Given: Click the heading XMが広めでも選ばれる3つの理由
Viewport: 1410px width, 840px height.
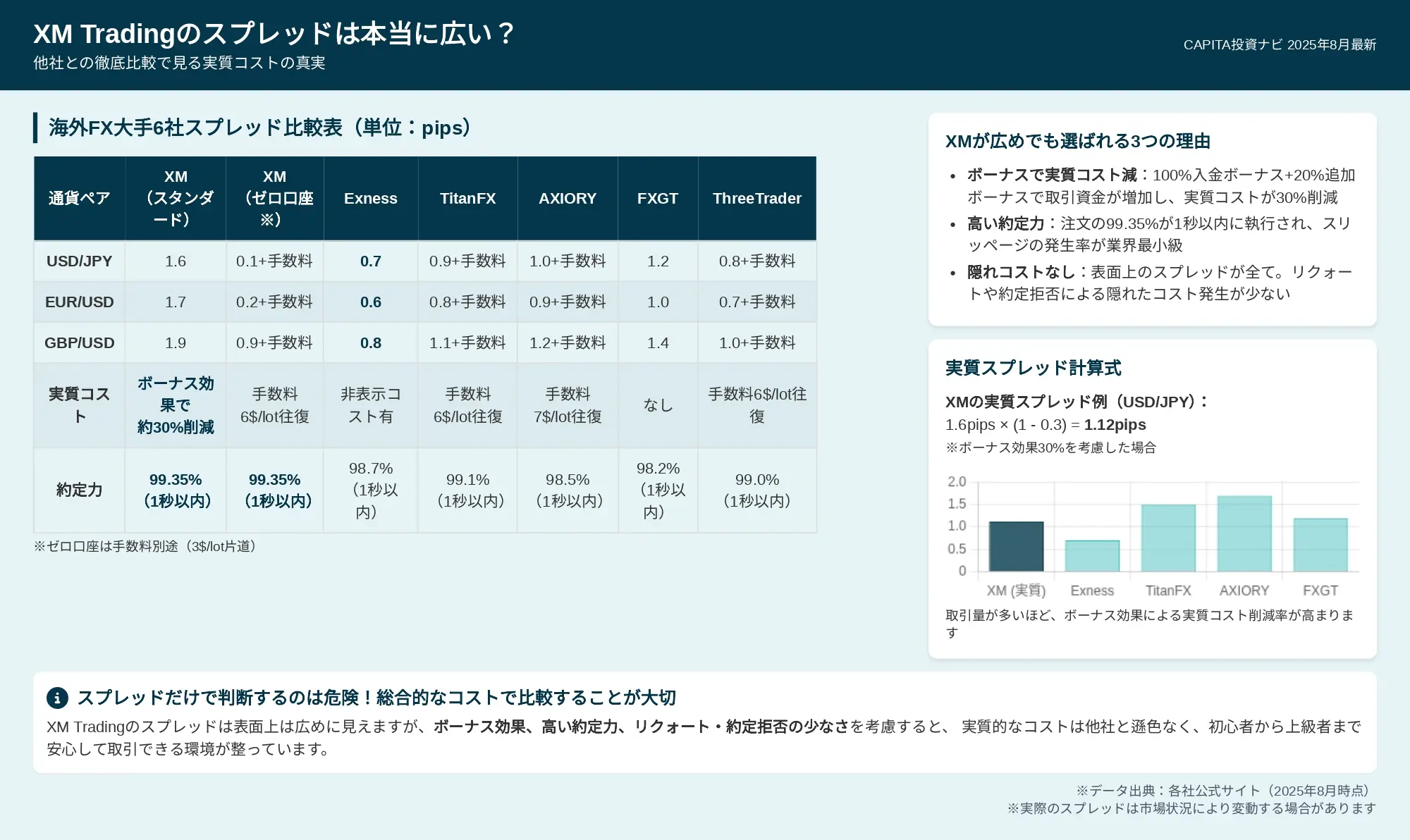Looking at the screenshot, I should pyautogui.click(x=1077, y=141).
